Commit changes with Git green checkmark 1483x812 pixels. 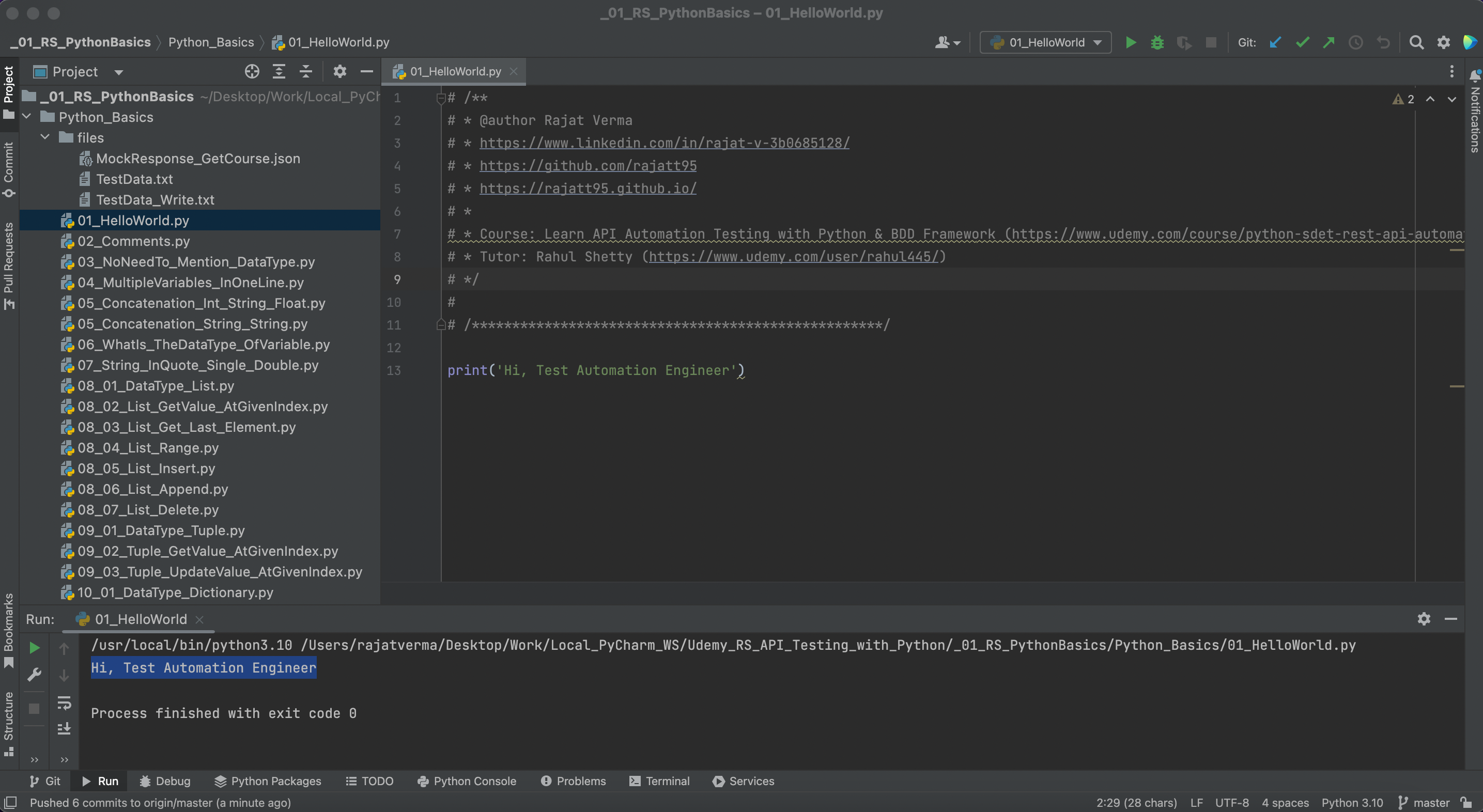(1302, 42)
